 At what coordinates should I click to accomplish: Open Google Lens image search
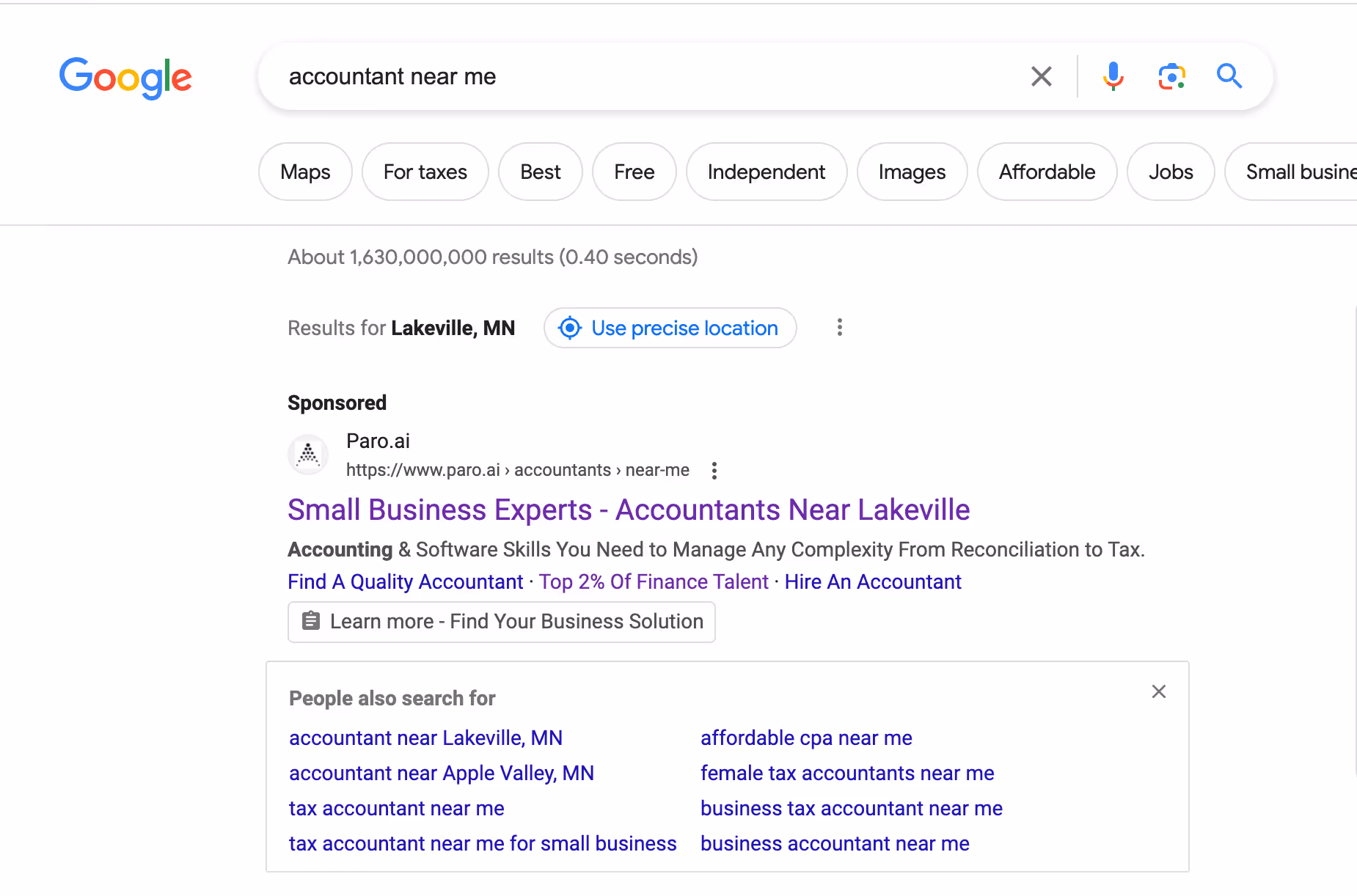(1171, 76)
